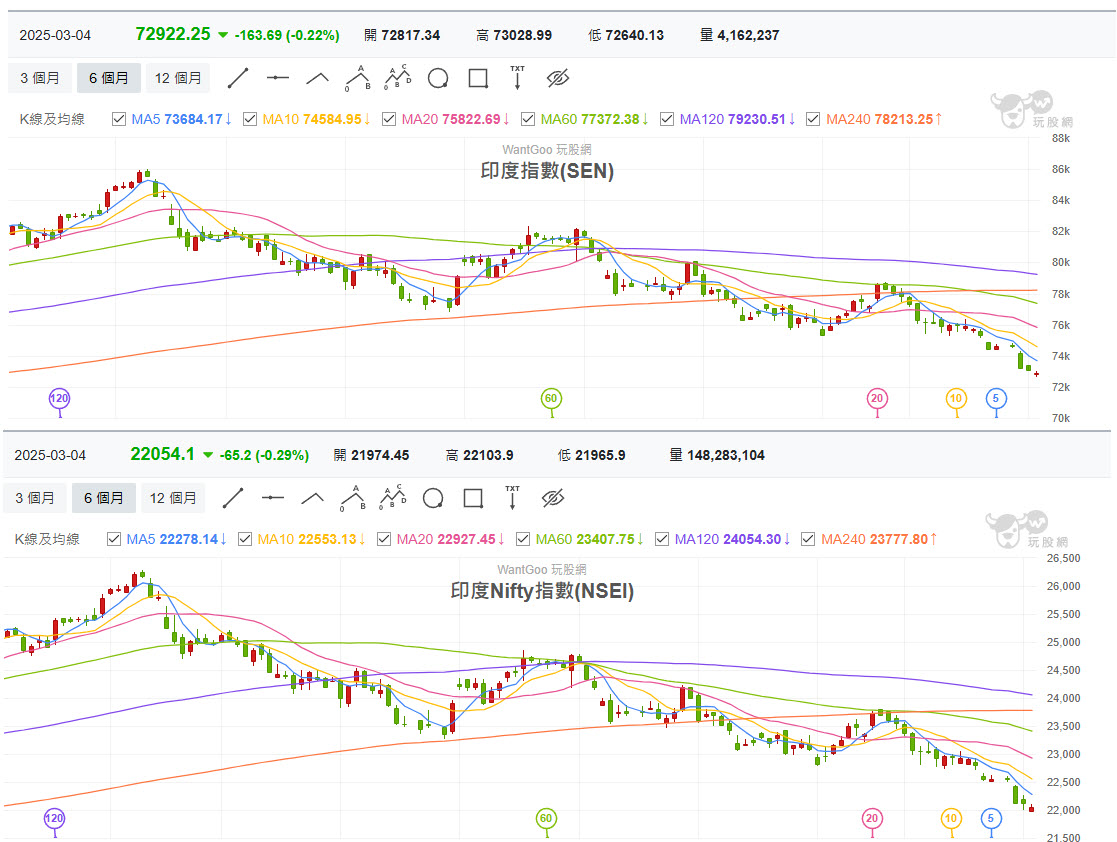This screenshot has width=1117, height=842.
Task: Select the ABC pattern tool in Nifty chart
Action: coord(392,497)
